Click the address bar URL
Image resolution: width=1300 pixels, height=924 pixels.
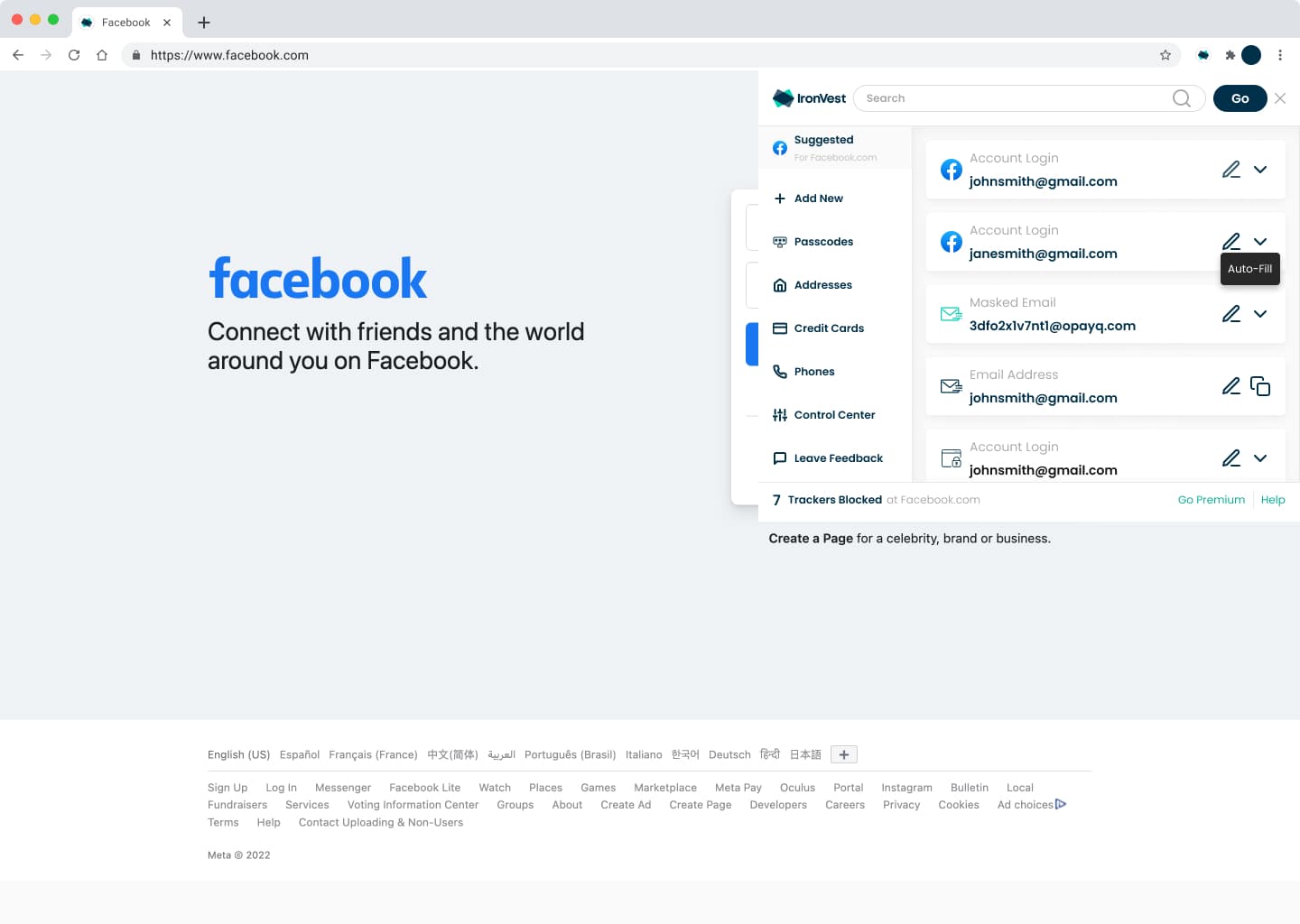[229, 55]
